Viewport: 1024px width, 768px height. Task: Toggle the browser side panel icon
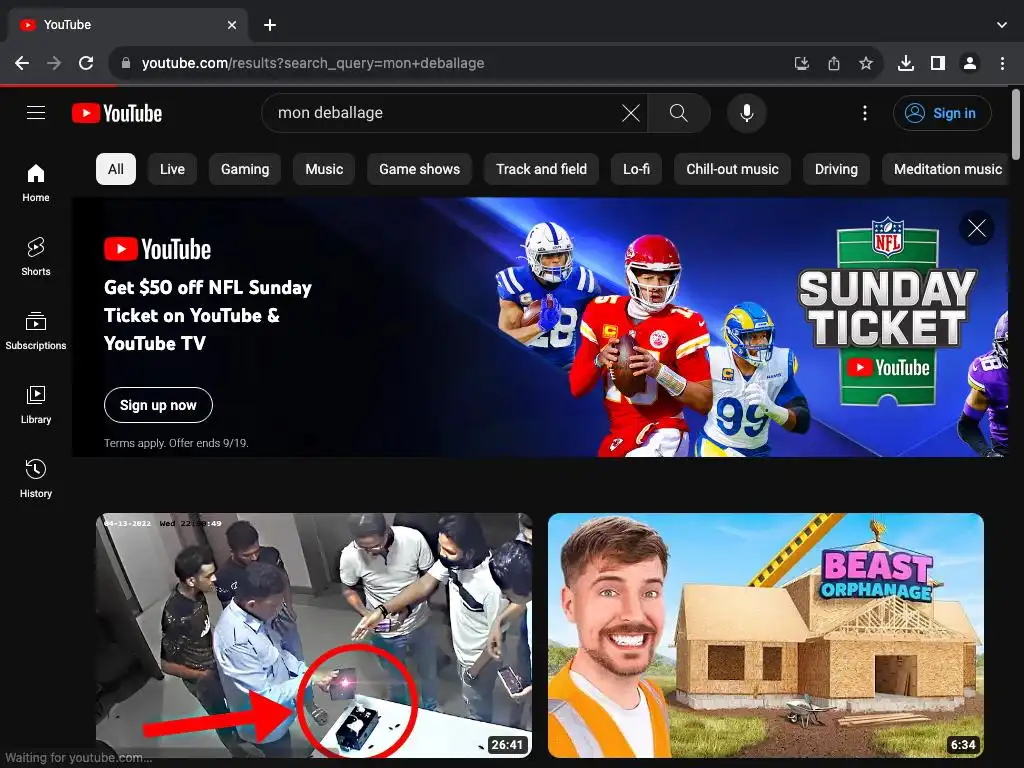coord(937,63)
